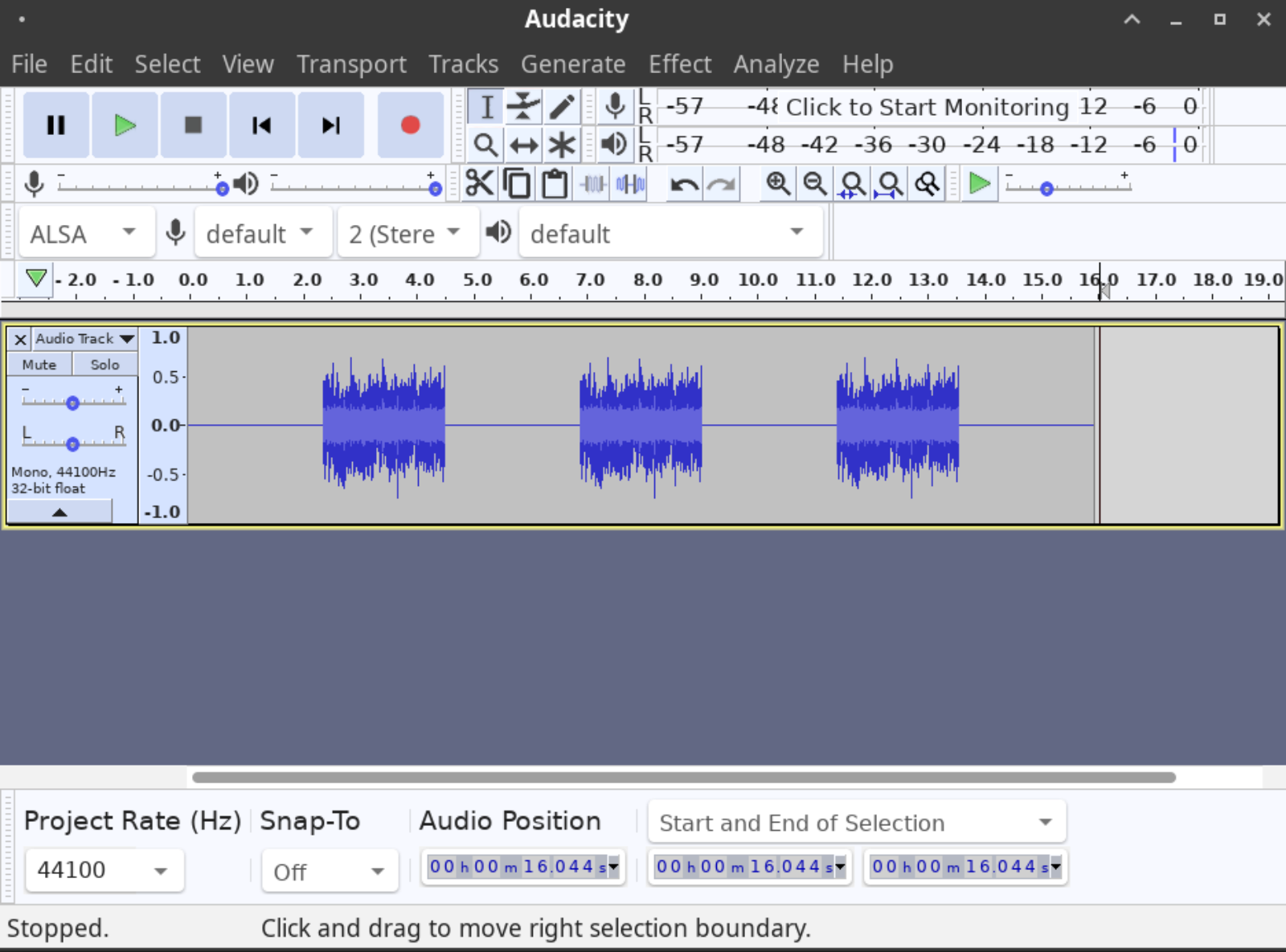Viewport: 1286px width, 952px height.
Task: Click the Cut scissors icon
Action: [479, 184]
